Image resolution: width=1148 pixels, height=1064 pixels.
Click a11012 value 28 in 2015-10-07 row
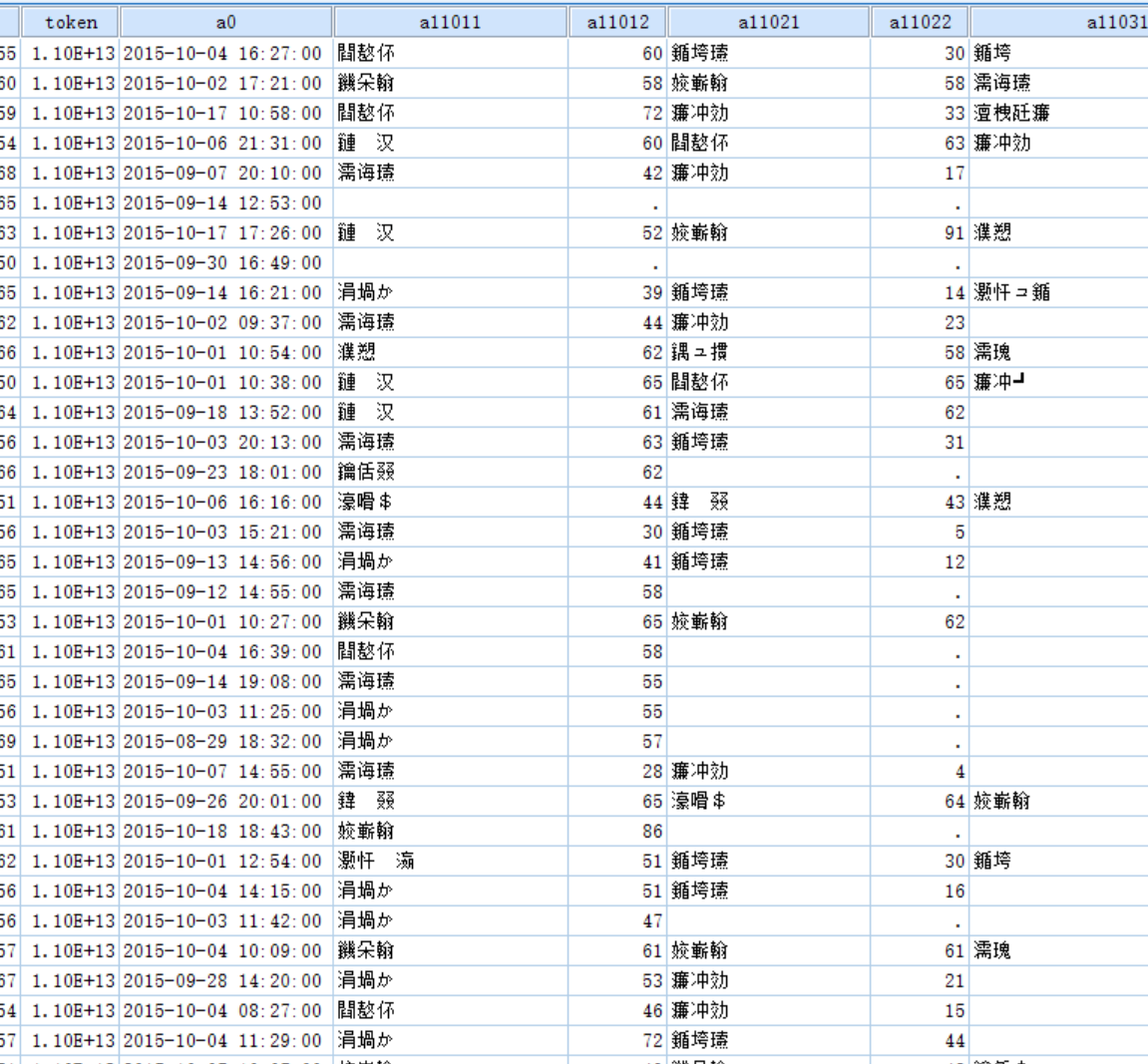652,772
